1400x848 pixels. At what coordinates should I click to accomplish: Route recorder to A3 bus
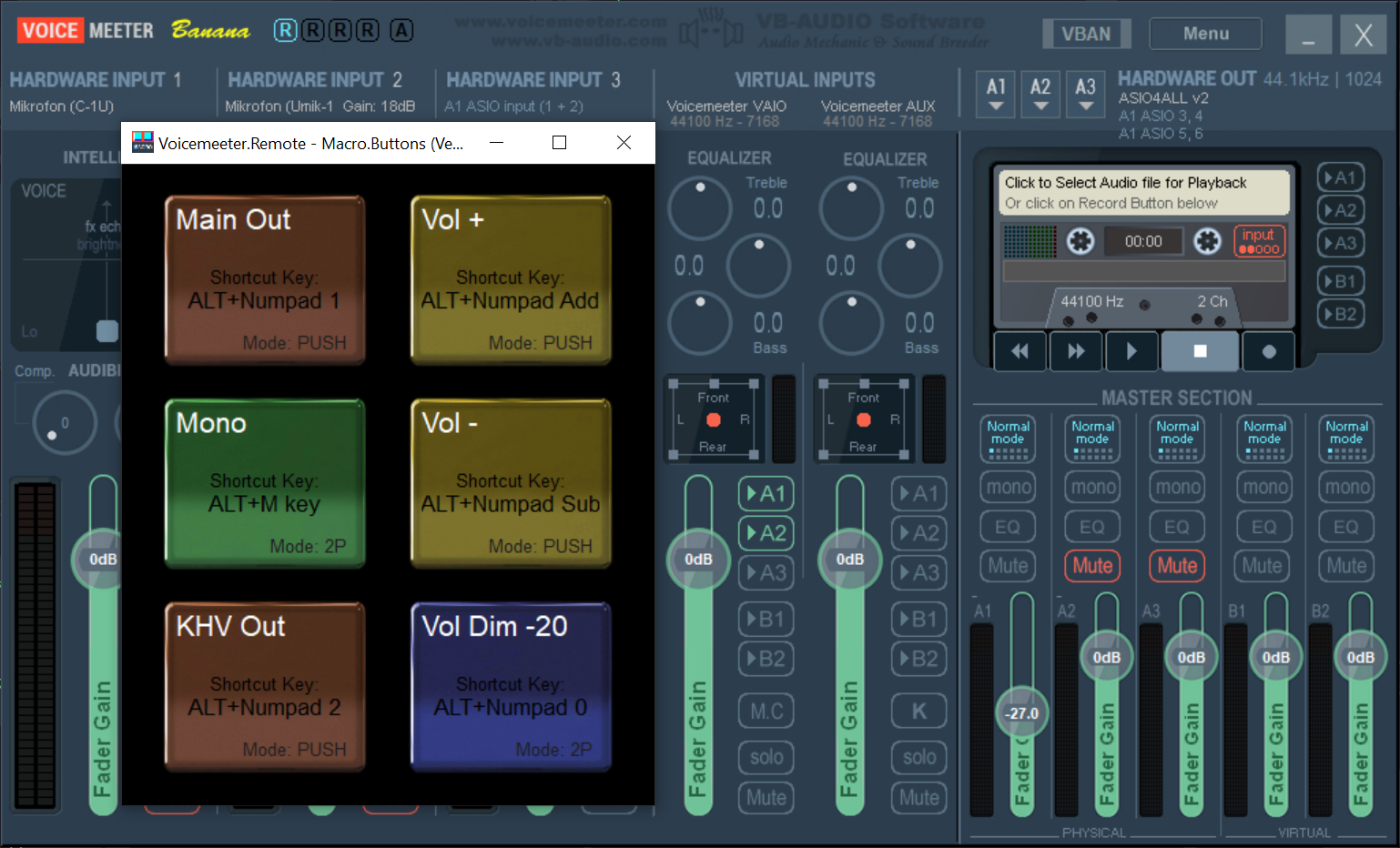click(x=1340, y=243)
